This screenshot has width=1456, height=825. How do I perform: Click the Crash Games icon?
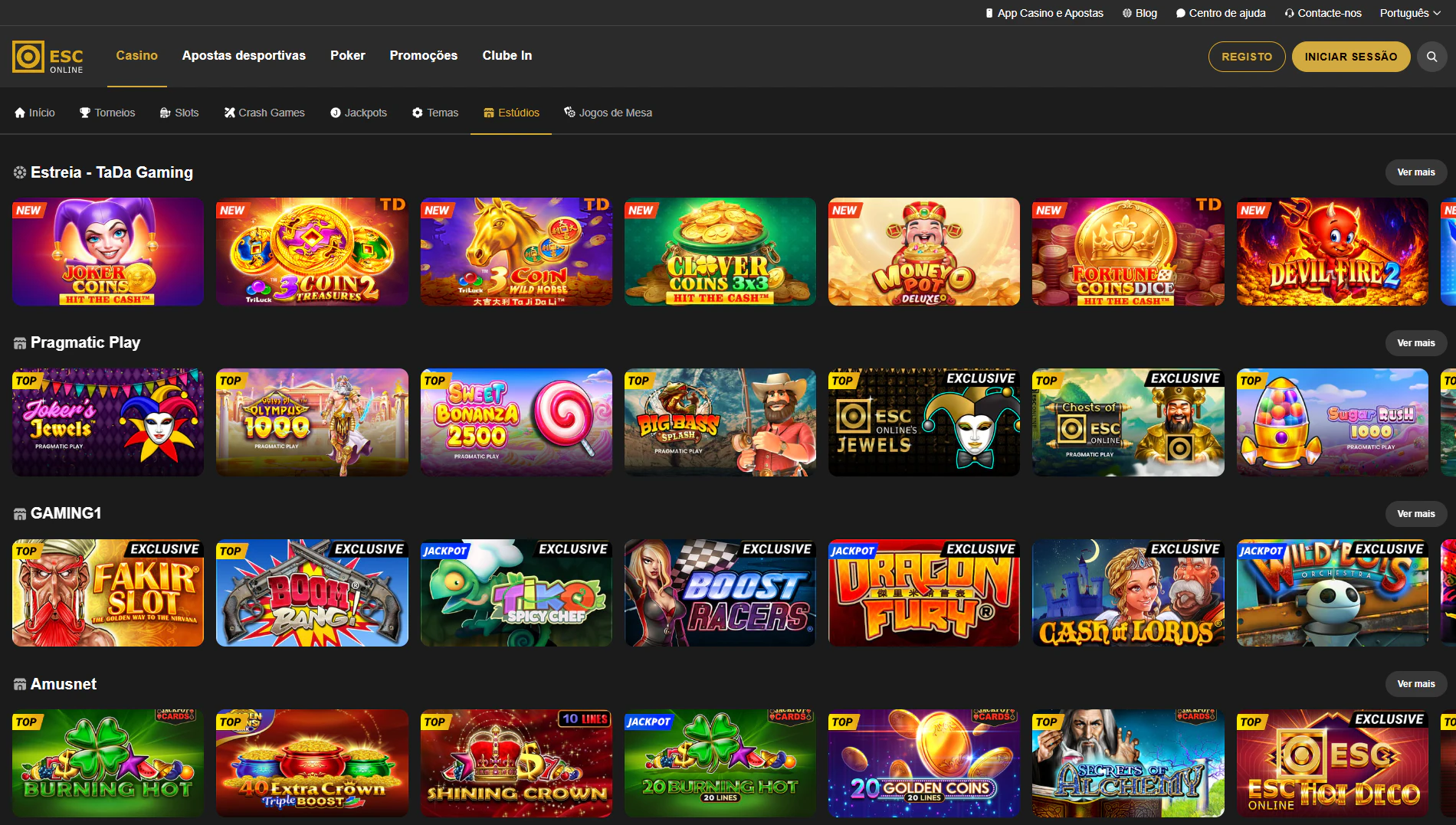pos(229,113)
